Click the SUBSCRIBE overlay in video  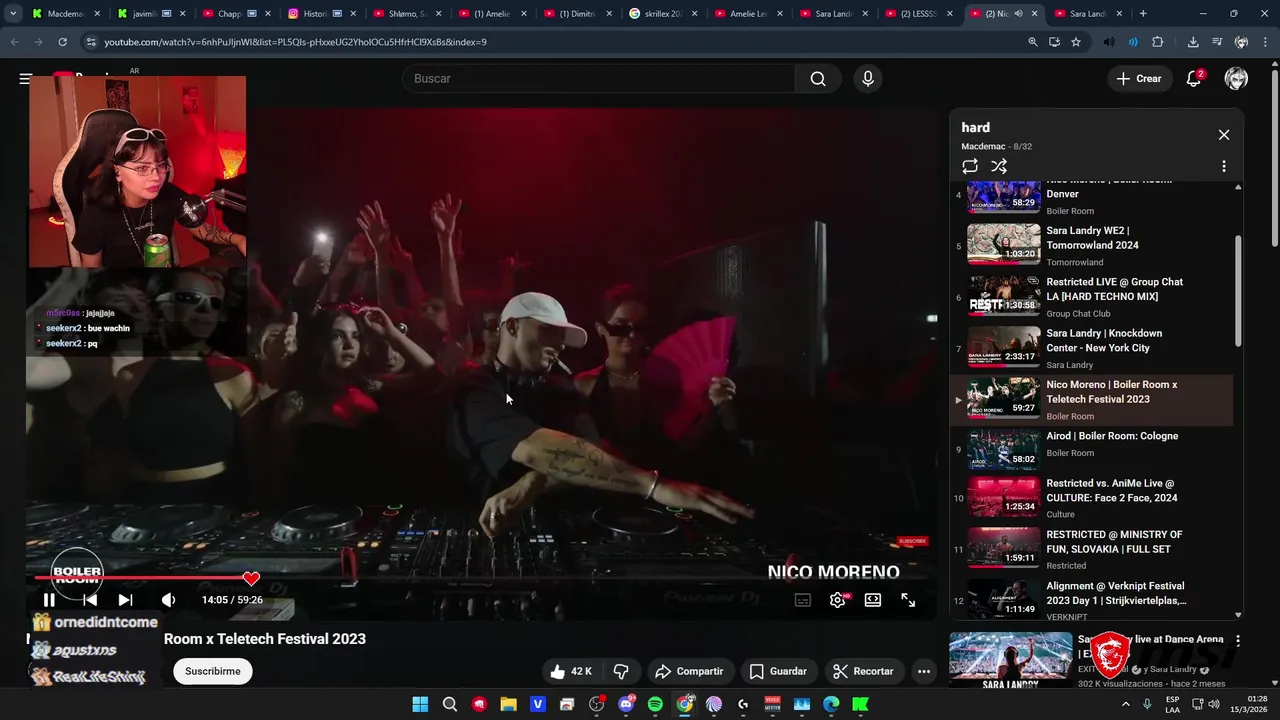[912, 541]
